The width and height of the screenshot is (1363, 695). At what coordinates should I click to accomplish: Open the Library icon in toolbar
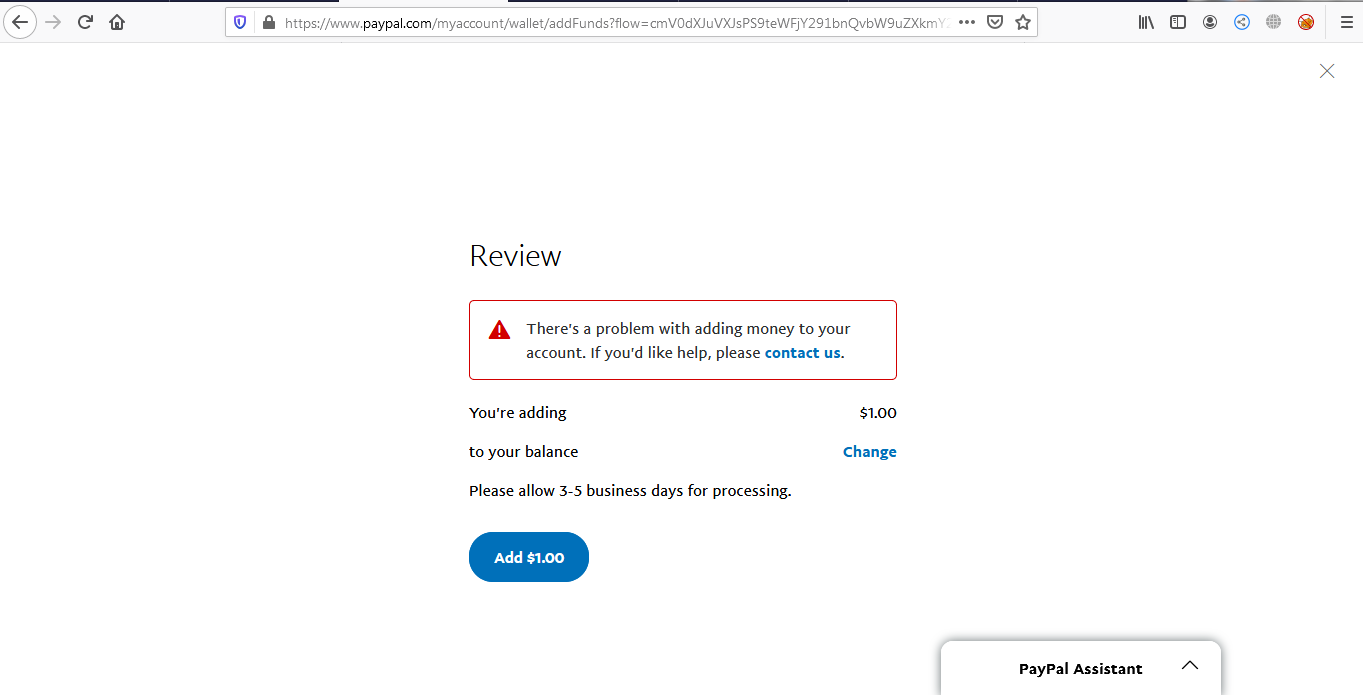point(1146,22)
